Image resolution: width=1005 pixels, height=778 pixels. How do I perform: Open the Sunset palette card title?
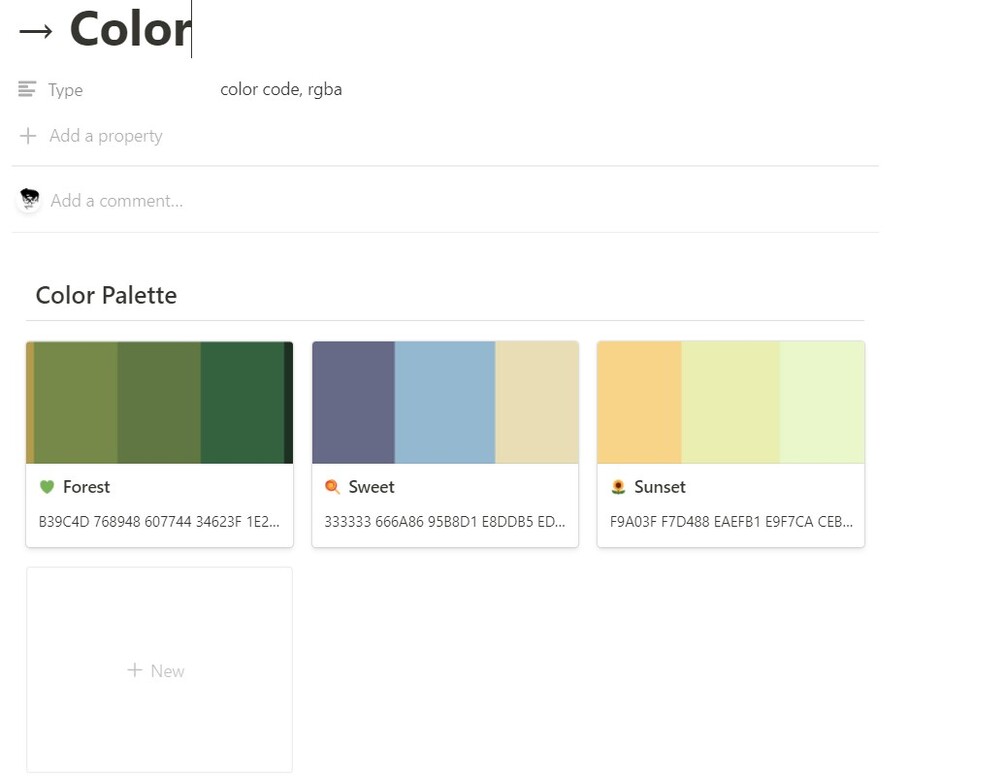click(x=659, y=487)
